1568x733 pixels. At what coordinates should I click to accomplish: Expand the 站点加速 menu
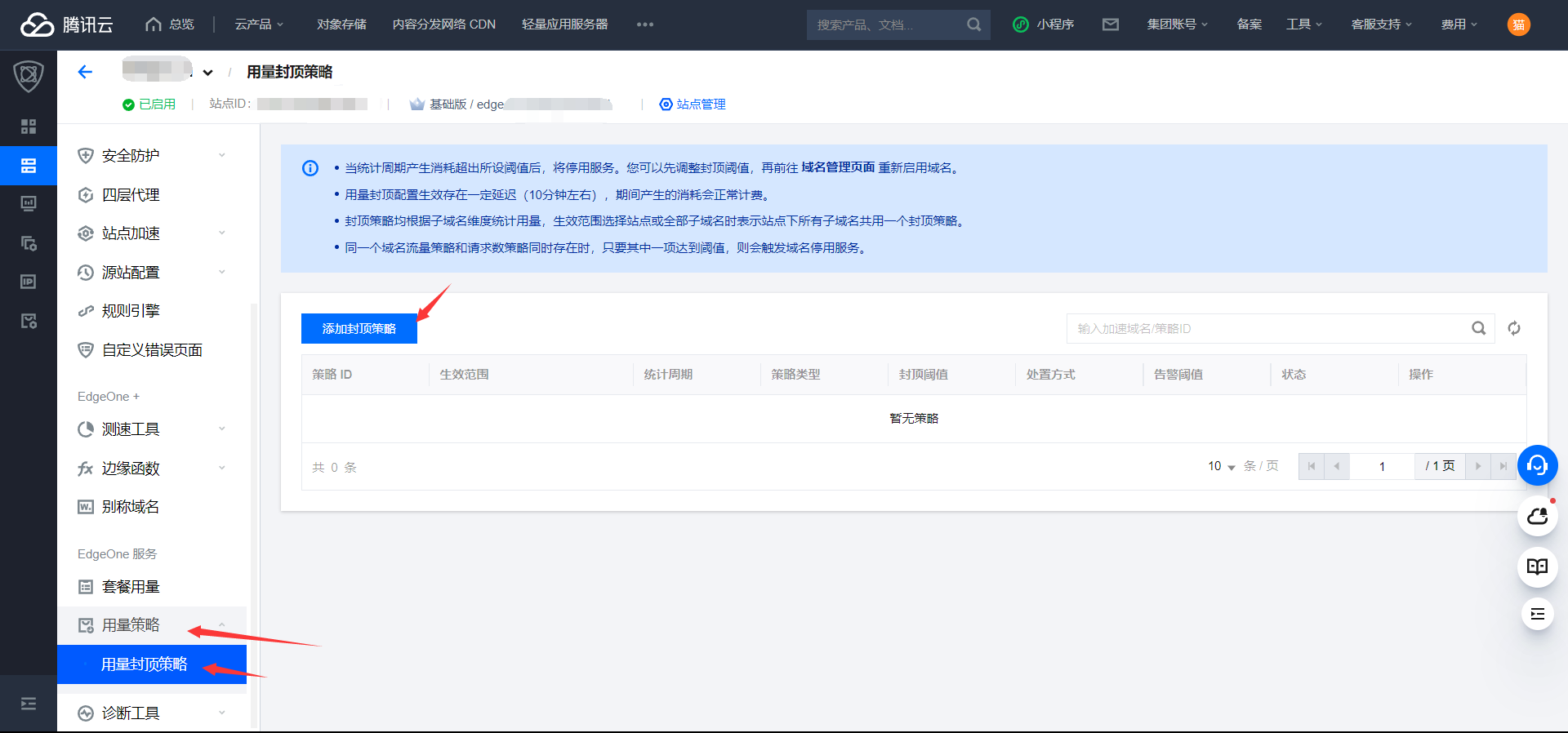click(152, 233)
